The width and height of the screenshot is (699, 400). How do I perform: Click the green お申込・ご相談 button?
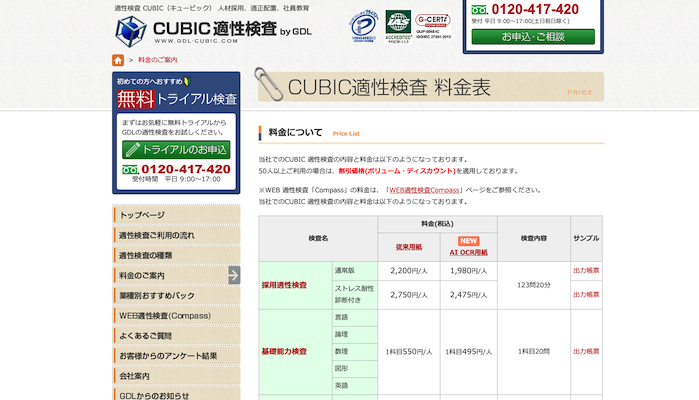[533, 37]
